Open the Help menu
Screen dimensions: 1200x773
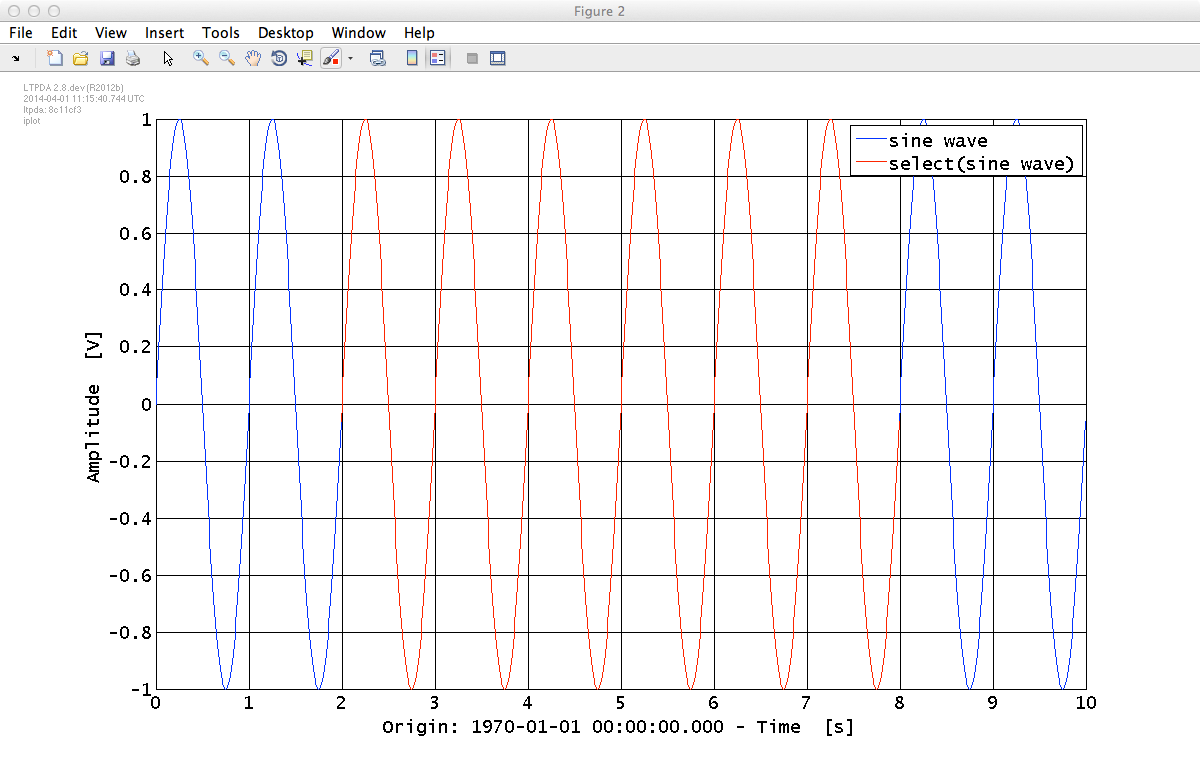click(419, 33)
